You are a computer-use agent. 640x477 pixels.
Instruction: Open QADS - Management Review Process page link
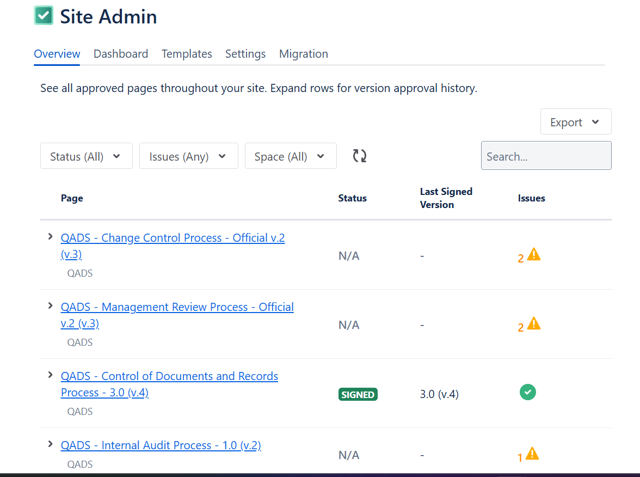177,315
